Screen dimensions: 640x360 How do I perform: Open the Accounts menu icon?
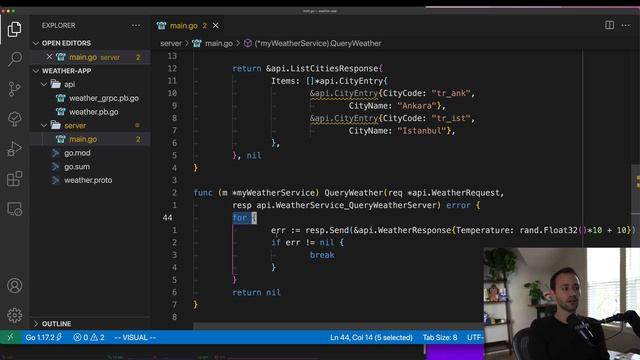[x=14, y=285]
